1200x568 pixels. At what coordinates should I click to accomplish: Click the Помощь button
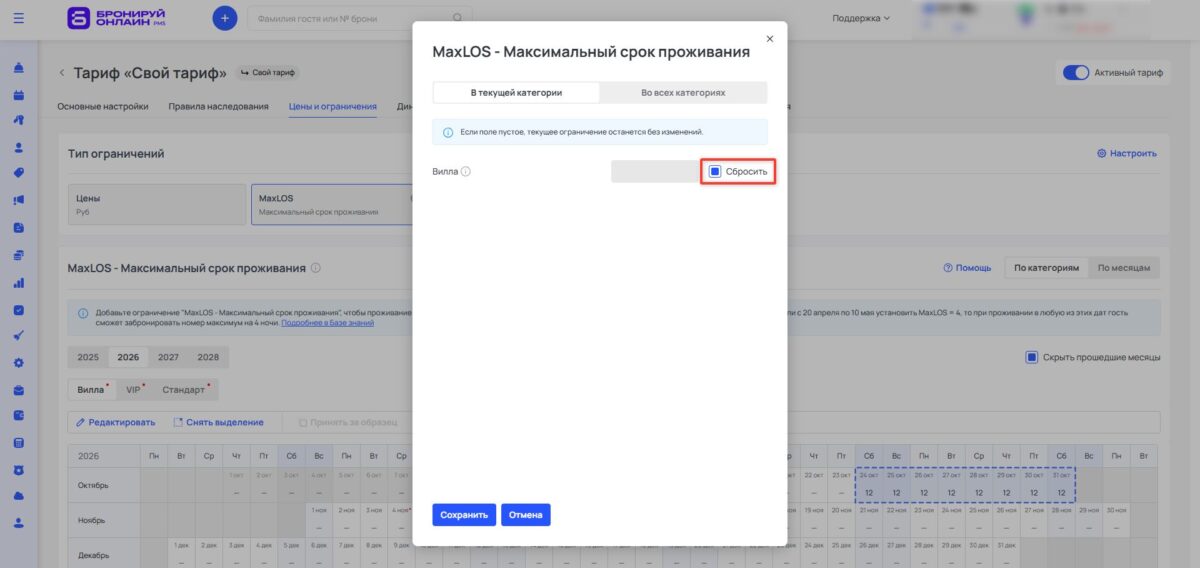pos(967,268)
